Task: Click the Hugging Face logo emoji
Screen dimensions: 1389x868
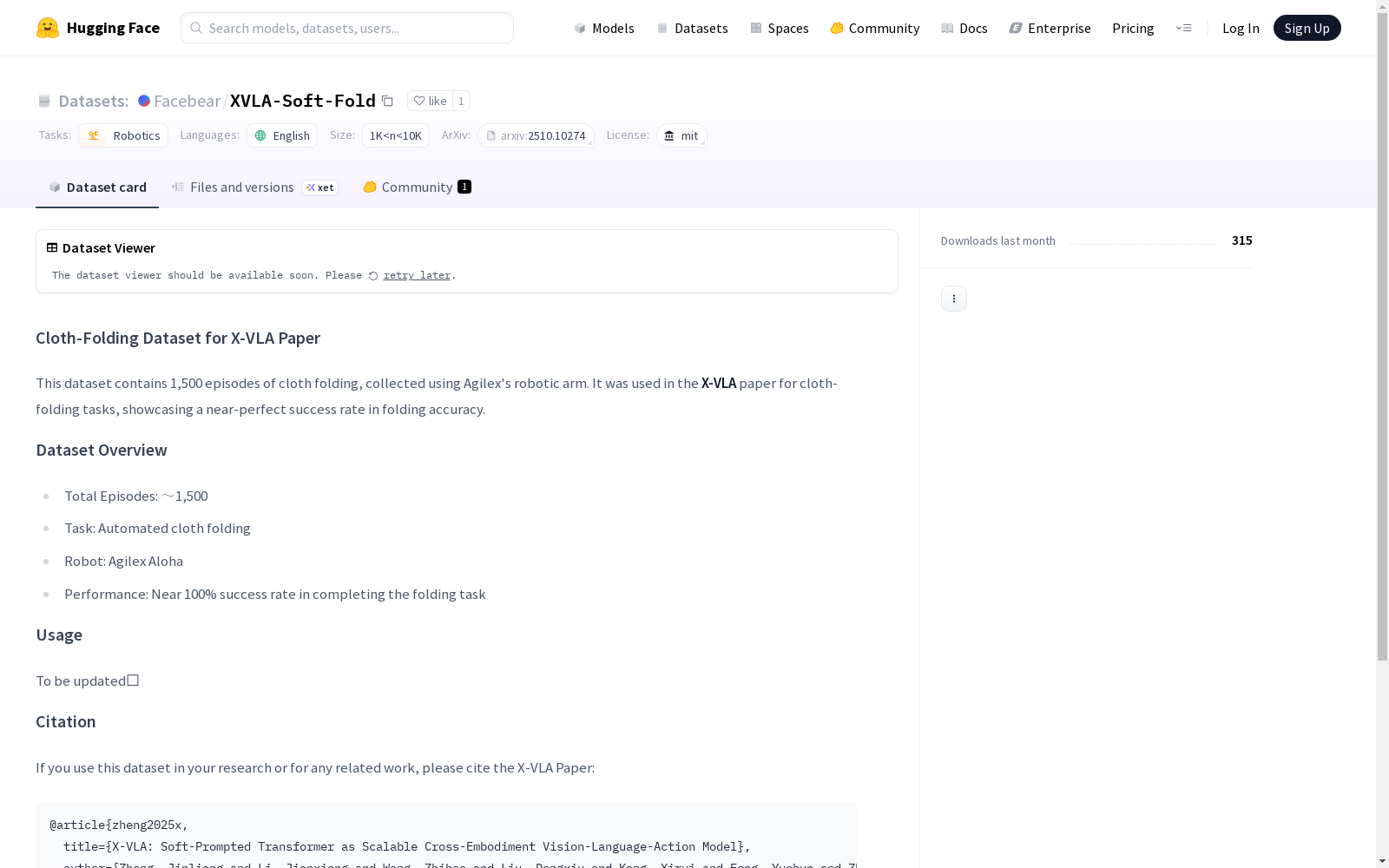Action: [48, 28]
